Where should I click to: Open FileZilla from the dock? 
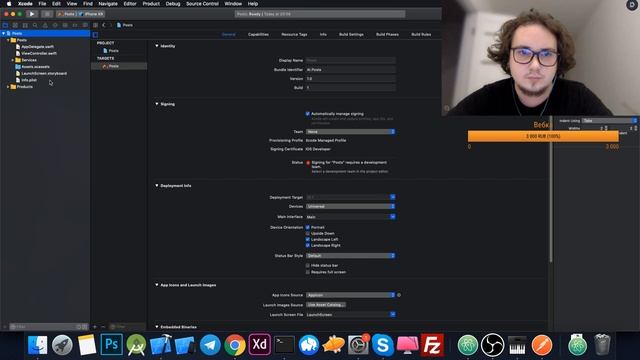click(432, 345)
